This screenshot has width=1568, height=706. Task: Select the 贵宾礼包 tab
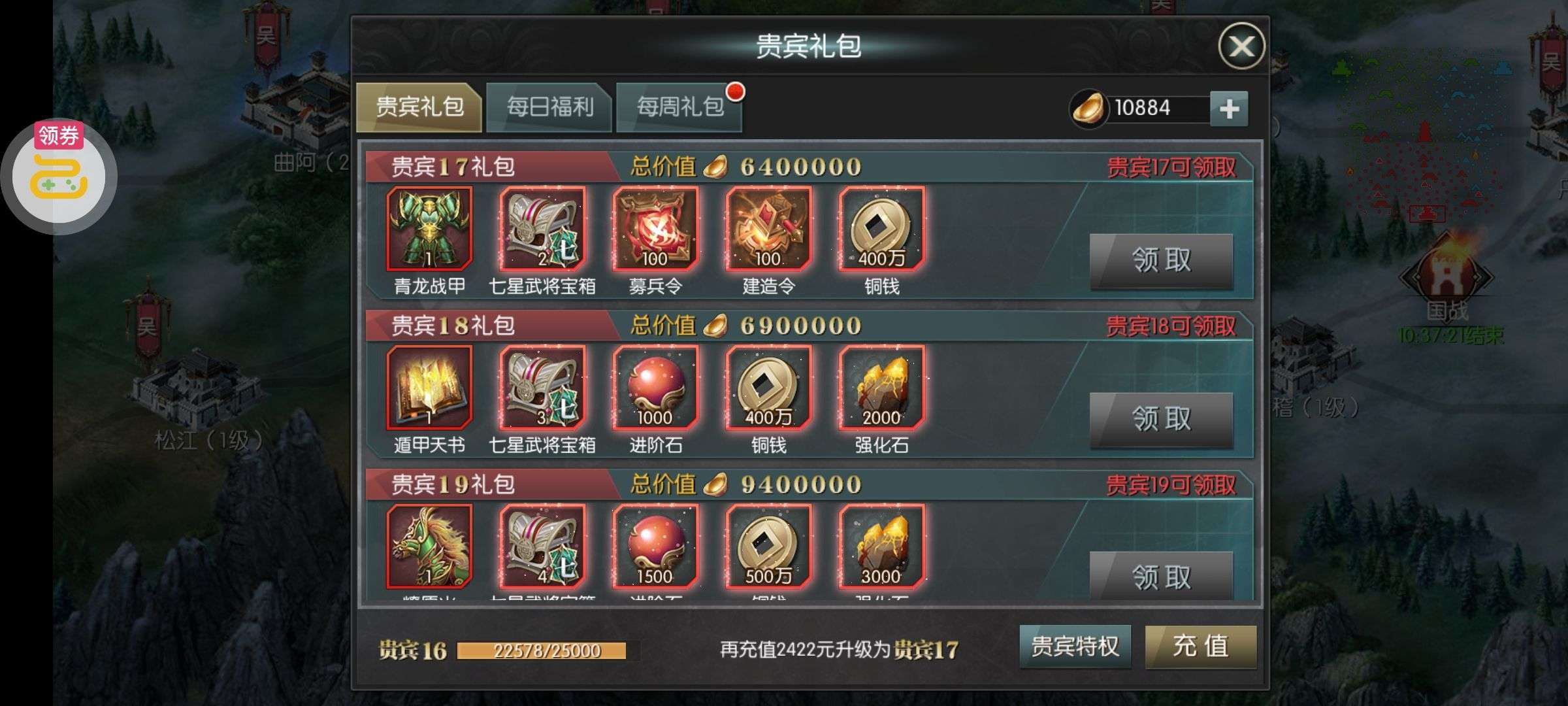tap(419, 107)
